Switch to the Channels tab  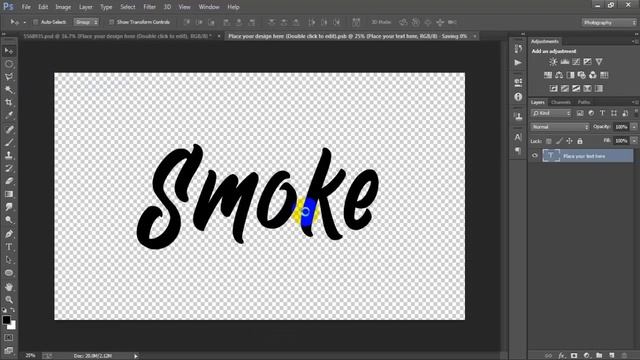point(560,102)
